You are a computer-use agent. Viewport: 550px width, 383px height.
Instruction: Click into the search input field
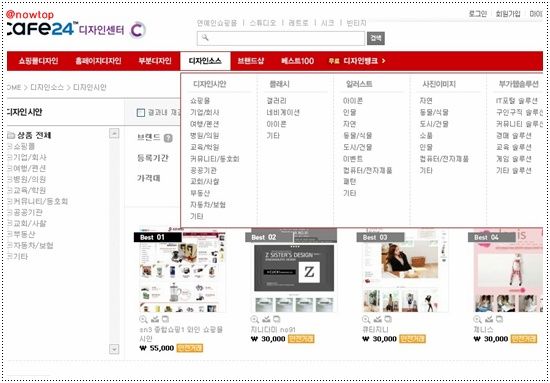tap(281, 38)
